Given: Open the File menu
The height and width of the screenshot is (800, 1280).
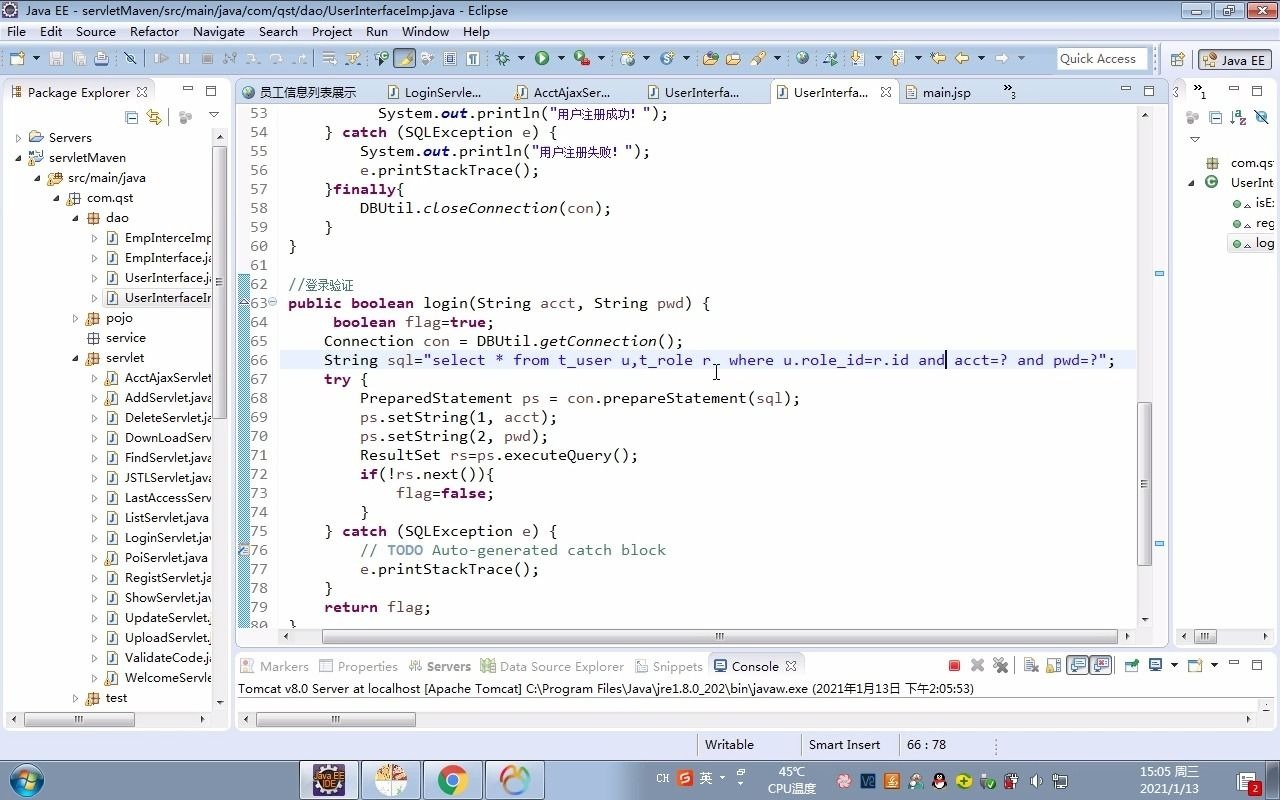Looking at the screenshot, I should (x=16, y=31).
